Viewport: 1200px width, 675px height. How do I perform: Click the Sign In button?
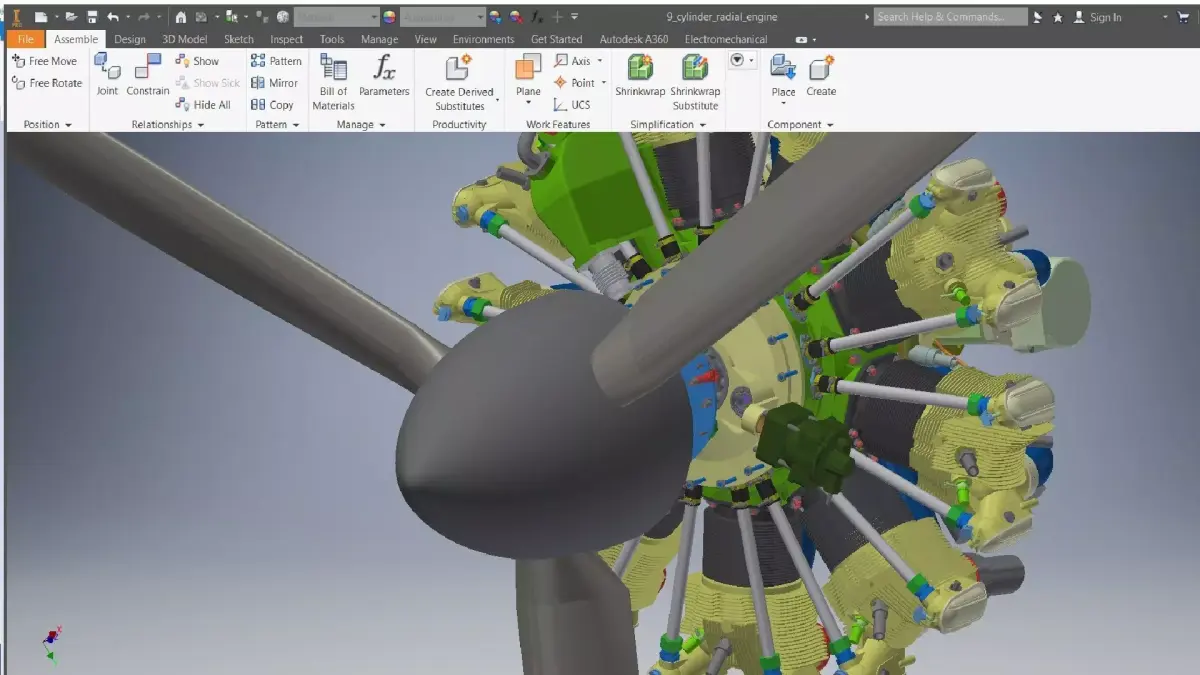[x=1098, y=17]
